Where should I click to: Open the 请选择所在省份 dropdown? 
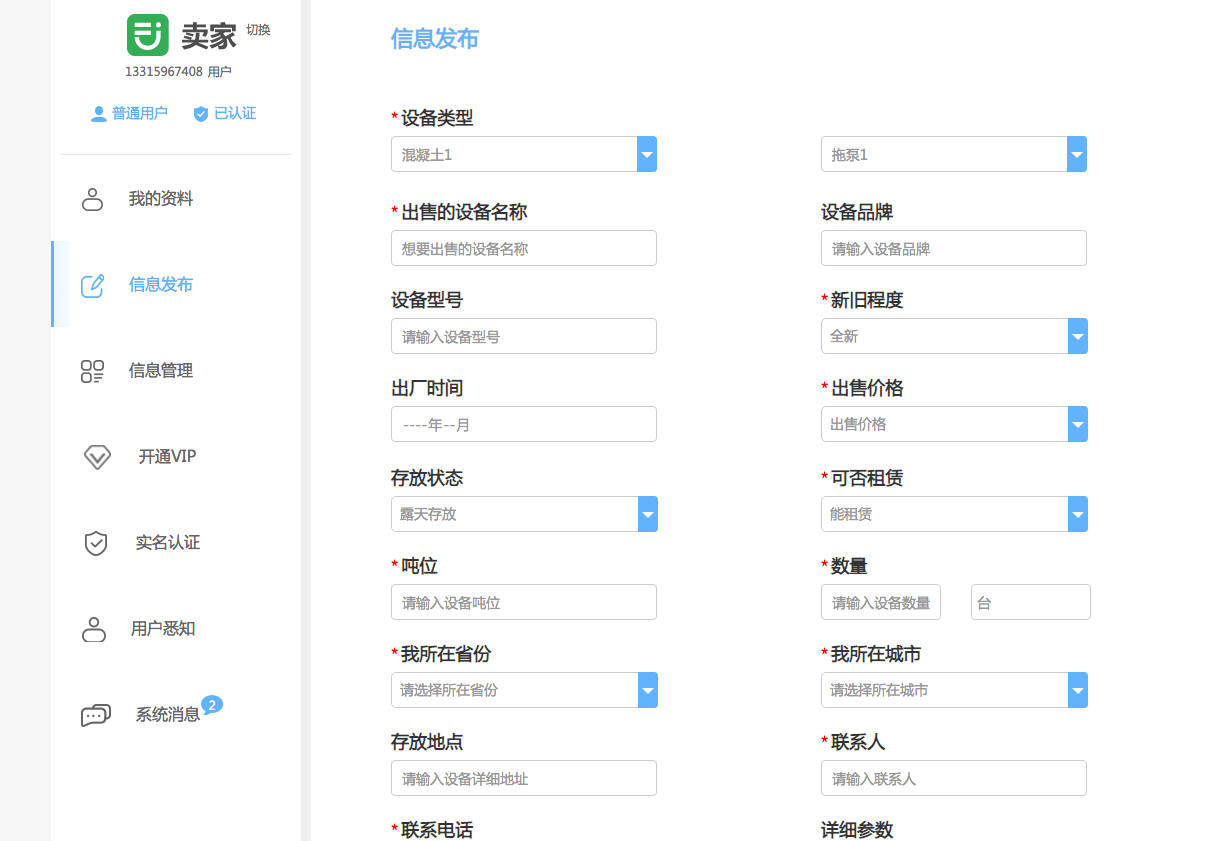[x=524, y=690]
